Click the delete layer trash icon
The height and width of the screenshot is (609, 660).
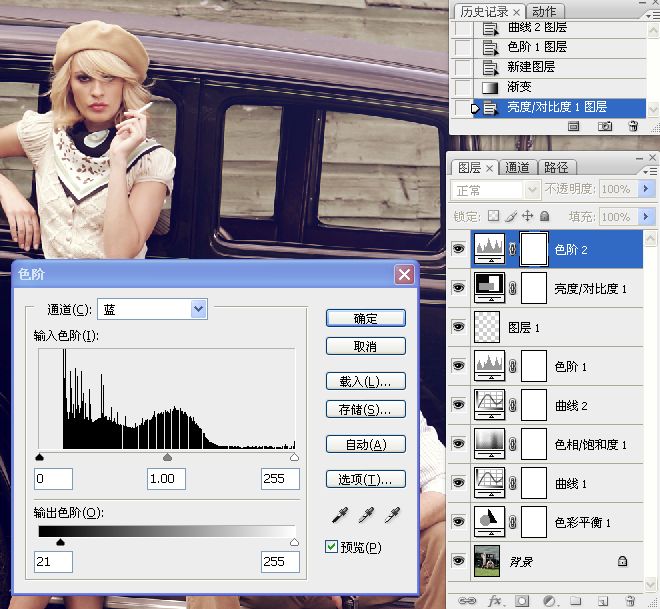(x=630, y=601)
